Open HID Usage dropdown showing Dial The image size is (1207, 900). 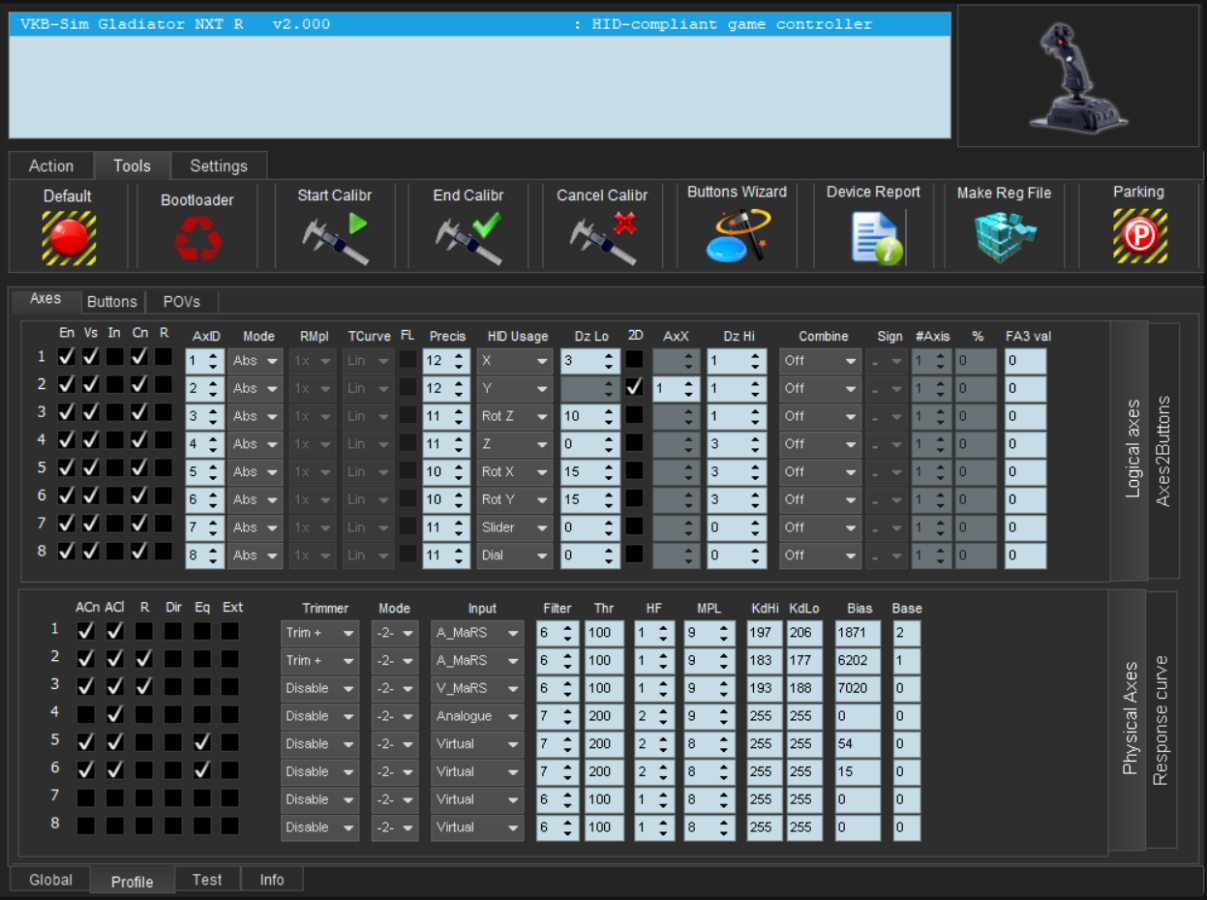(x=514, y=555)
